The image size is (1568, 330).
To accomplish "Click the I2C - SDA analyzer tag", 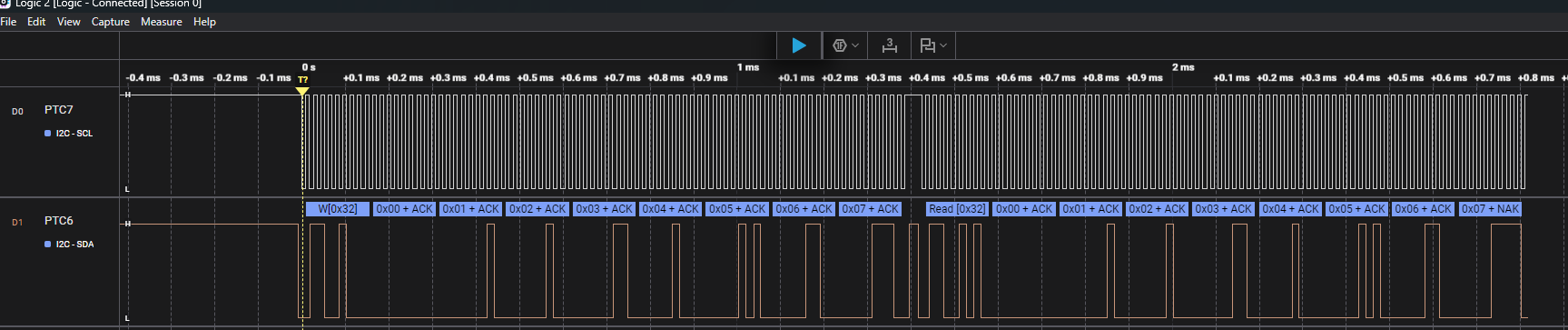I will tap(69, 245).
